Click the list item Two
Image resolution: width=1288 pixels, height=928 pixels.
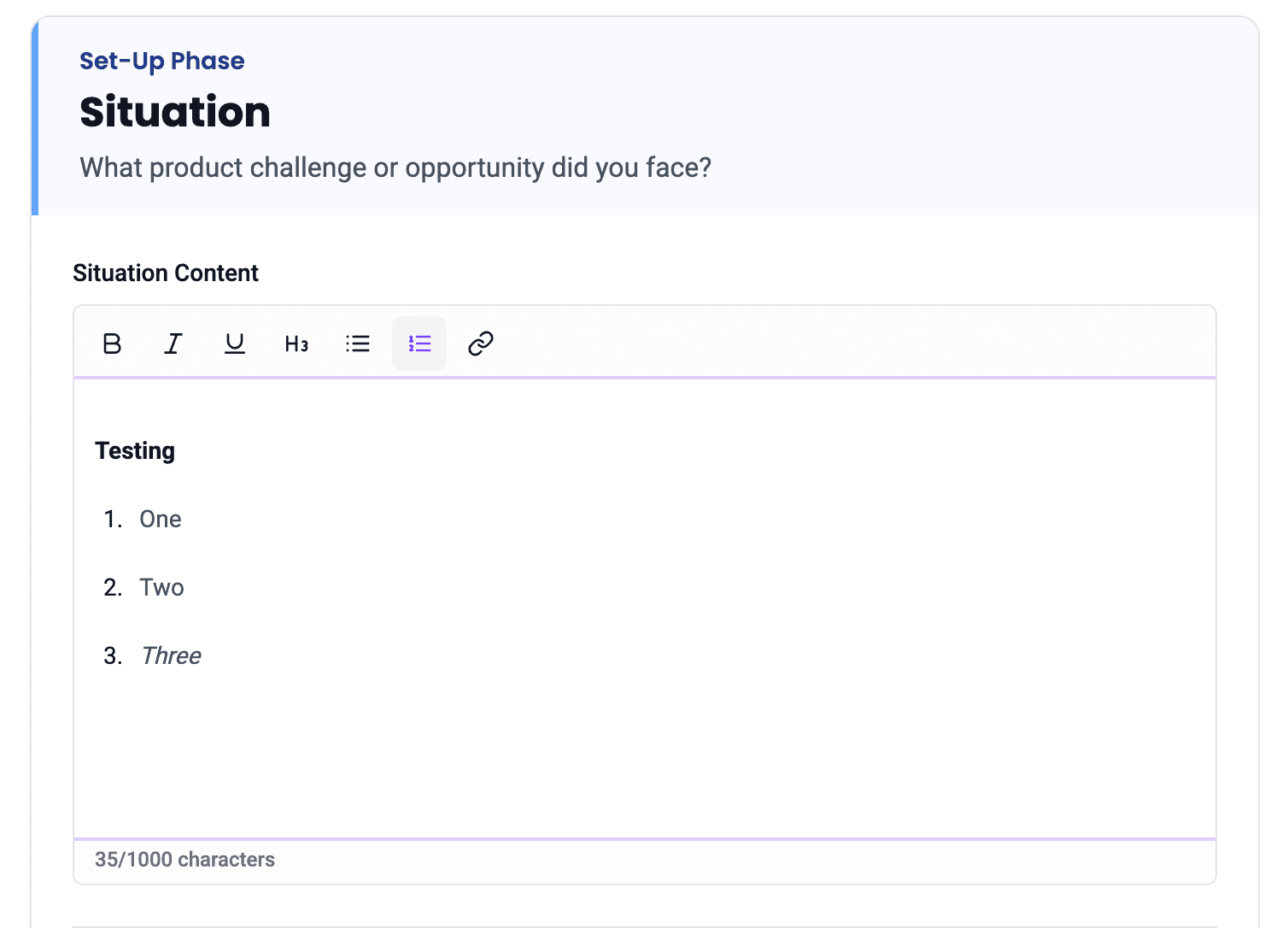[162, 588]
